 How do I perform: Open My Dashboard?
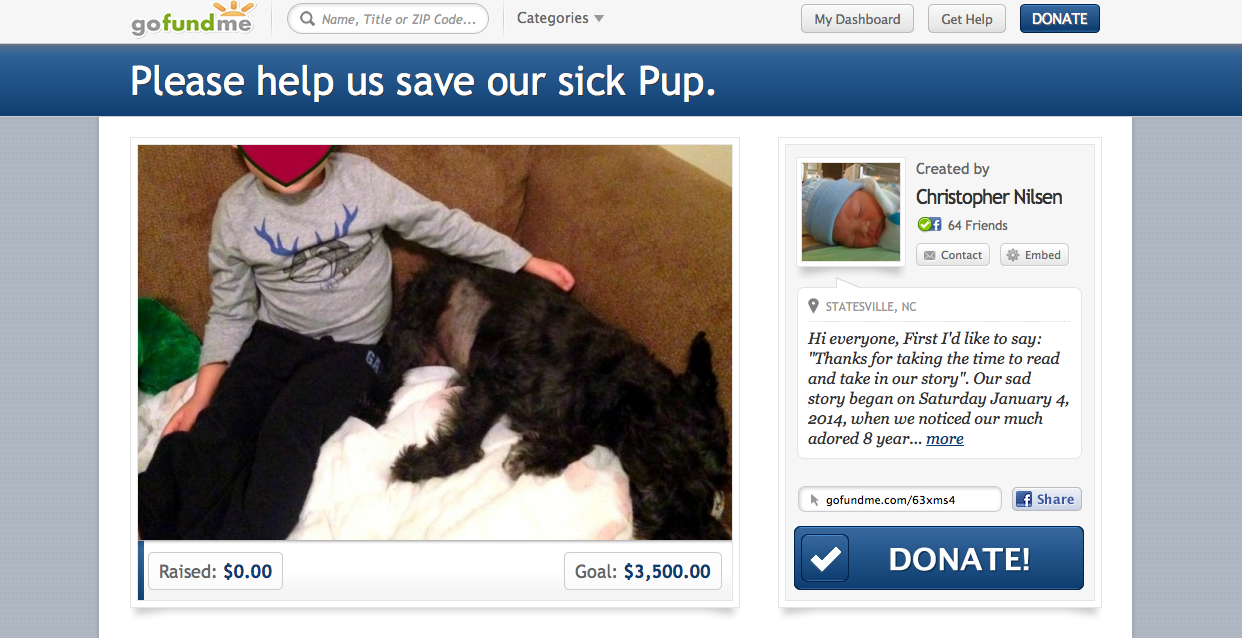pos(857,19)
